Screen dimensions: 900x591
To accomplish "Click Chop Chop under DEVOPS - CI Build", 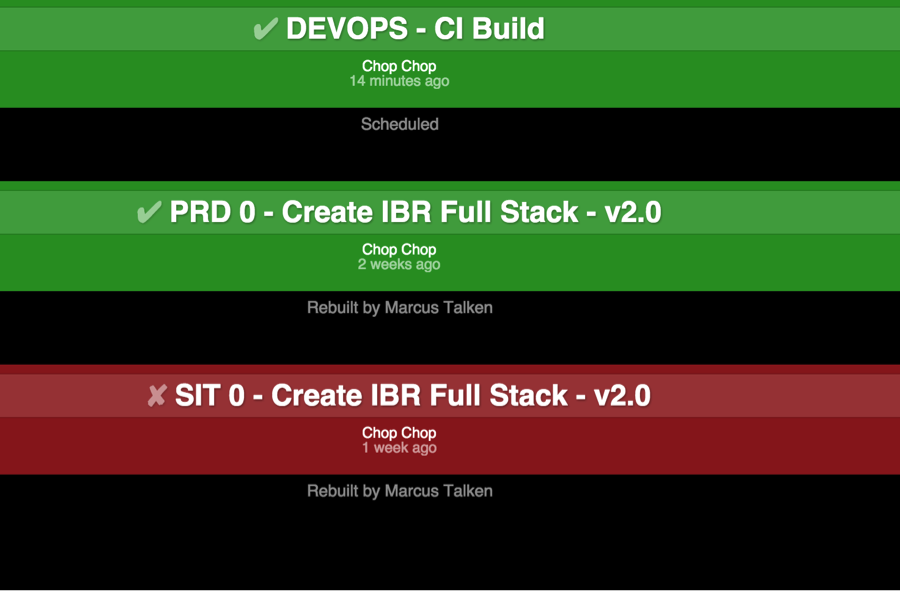I will [x=399, y=66].
